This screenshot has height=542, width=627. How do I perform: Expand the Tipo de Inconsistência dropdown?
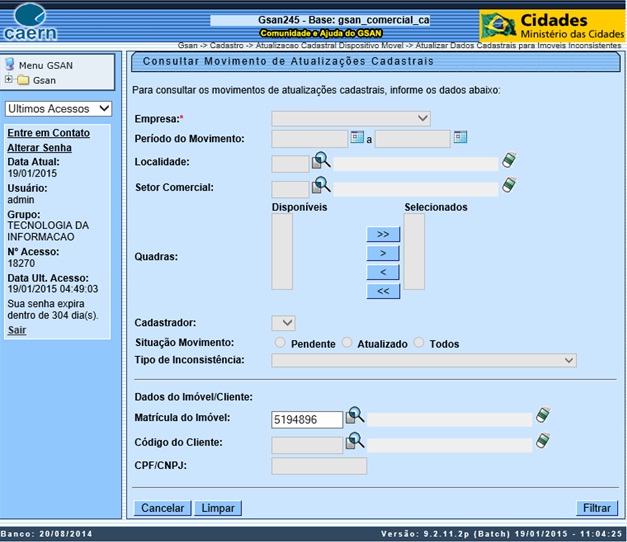click(424, 360)
